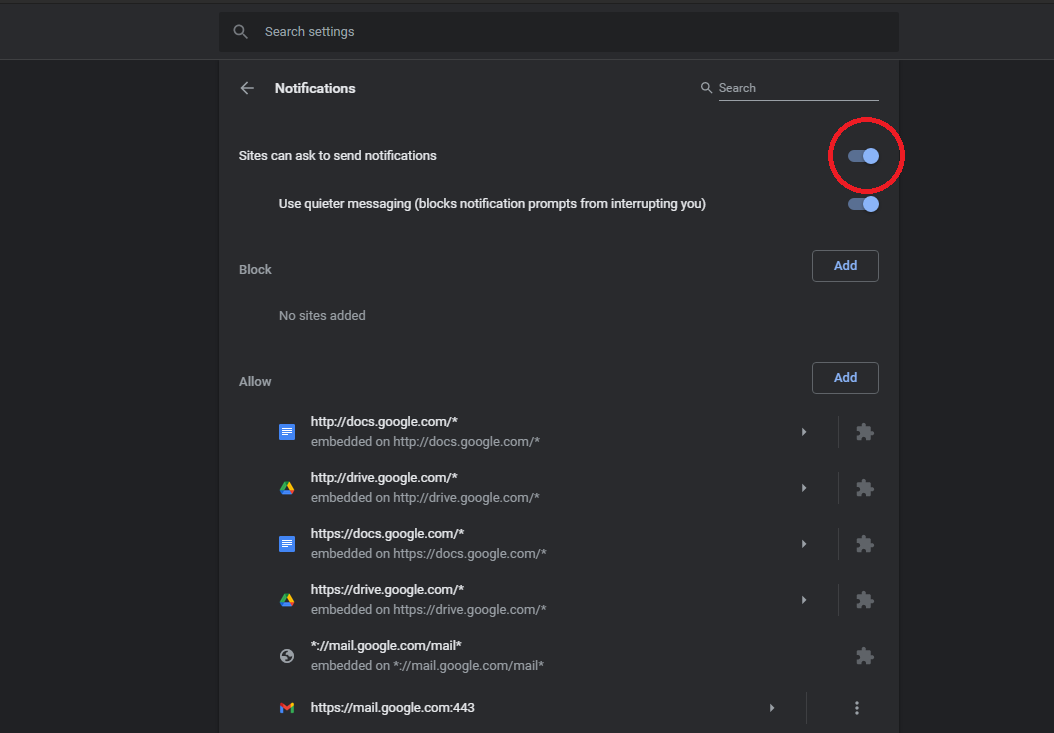Click extension puzzle icon for http://docs.google.com/*
1054x733 pixels.
click(865, 432)
